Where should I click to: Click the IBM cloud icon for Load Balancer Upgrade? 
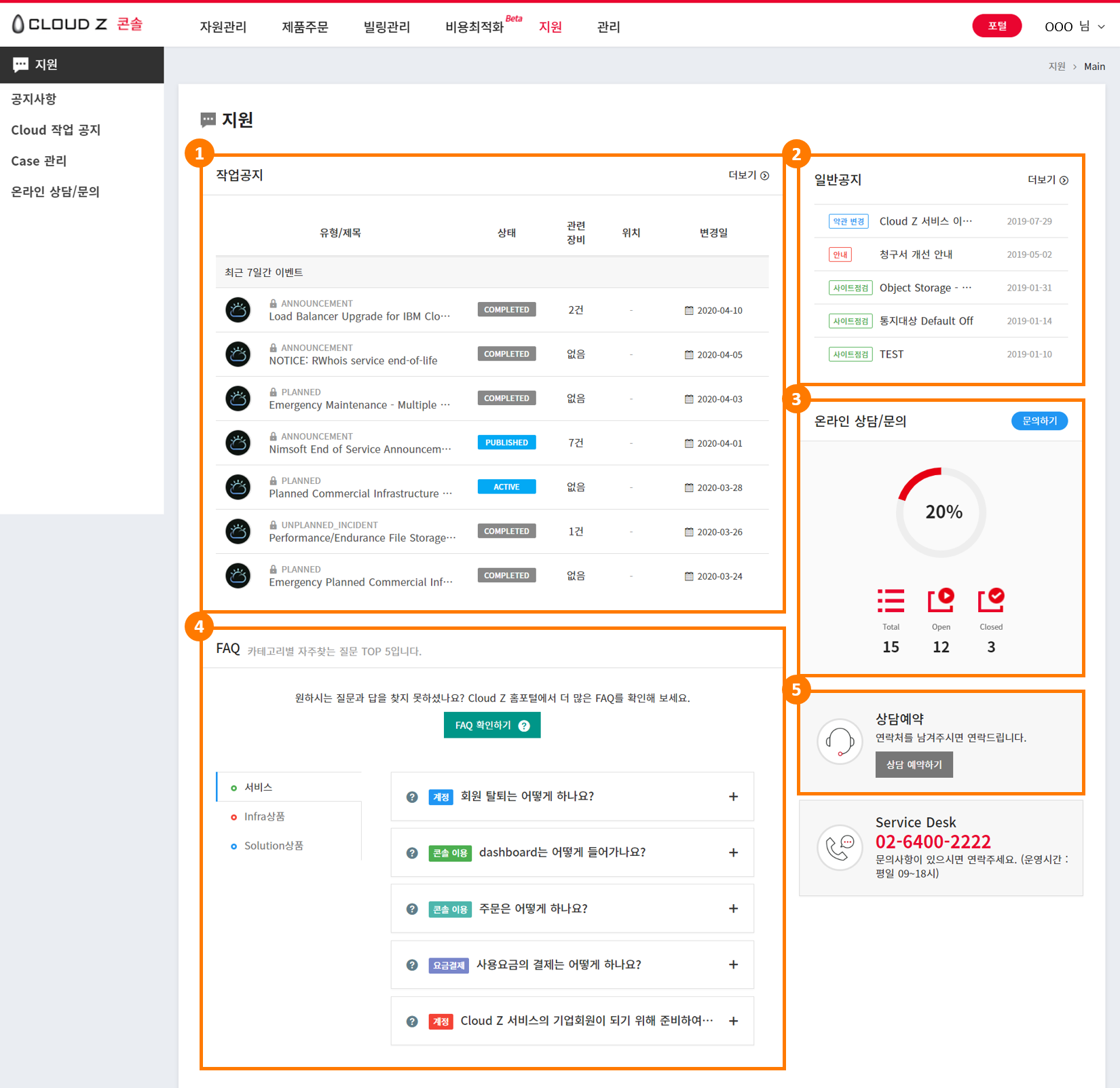click(238, 310)
